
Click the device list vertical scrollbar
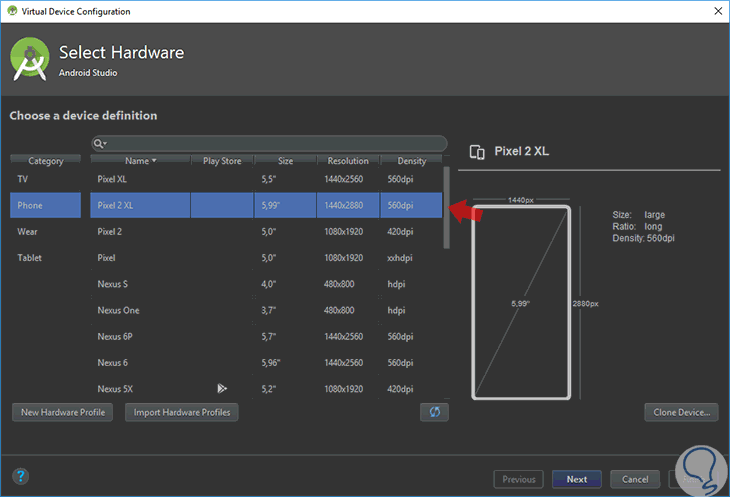pyautogui.click(x=446, y=208)
